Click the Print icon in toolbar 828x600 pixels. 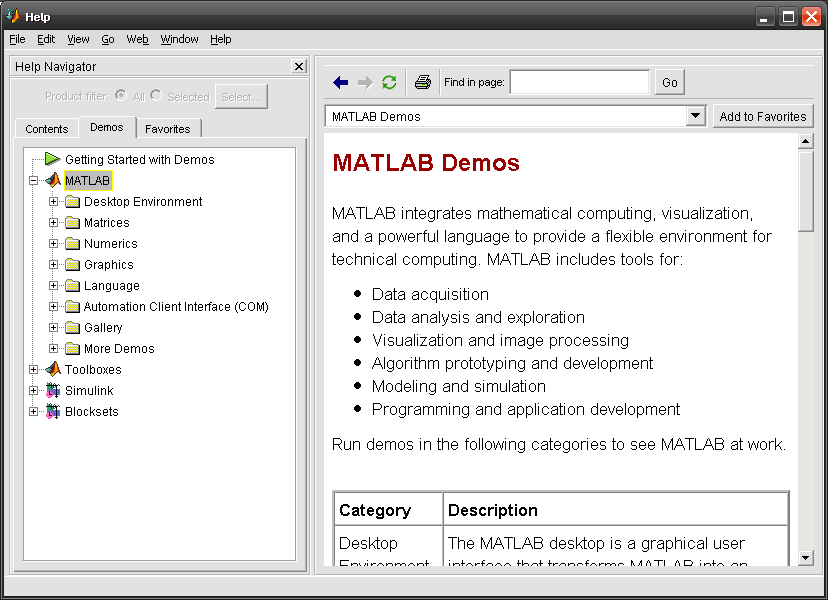(422, 83)
